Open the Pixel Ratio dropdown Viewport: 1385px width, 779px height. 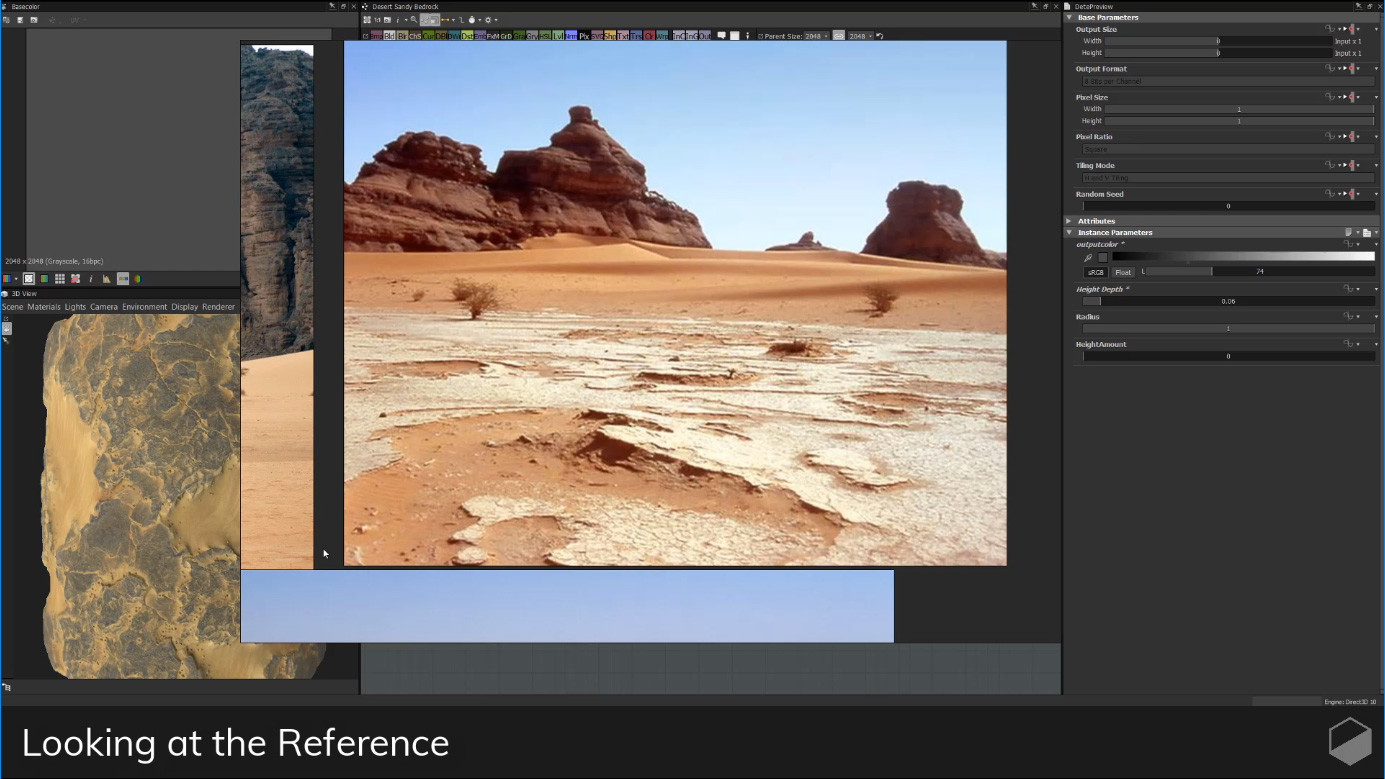1229,149
